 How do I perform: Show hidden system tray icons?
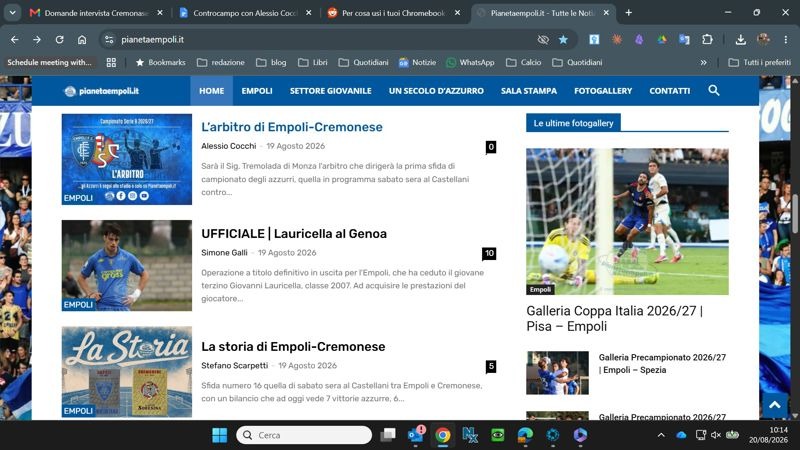coord(661,435)
